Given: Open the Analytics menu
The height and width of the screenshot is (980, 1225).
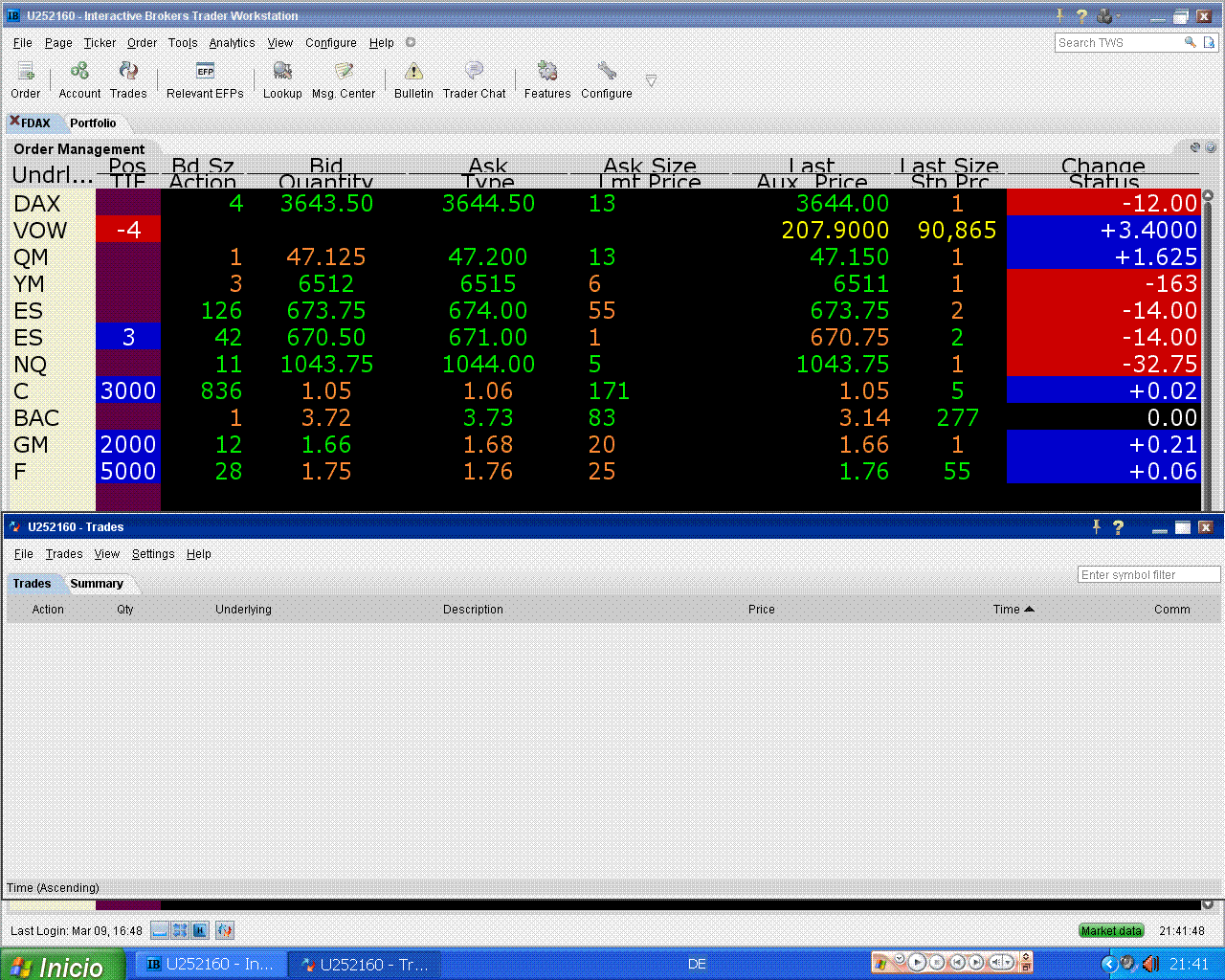Looking at the screenshot, I should pos(232,43).
